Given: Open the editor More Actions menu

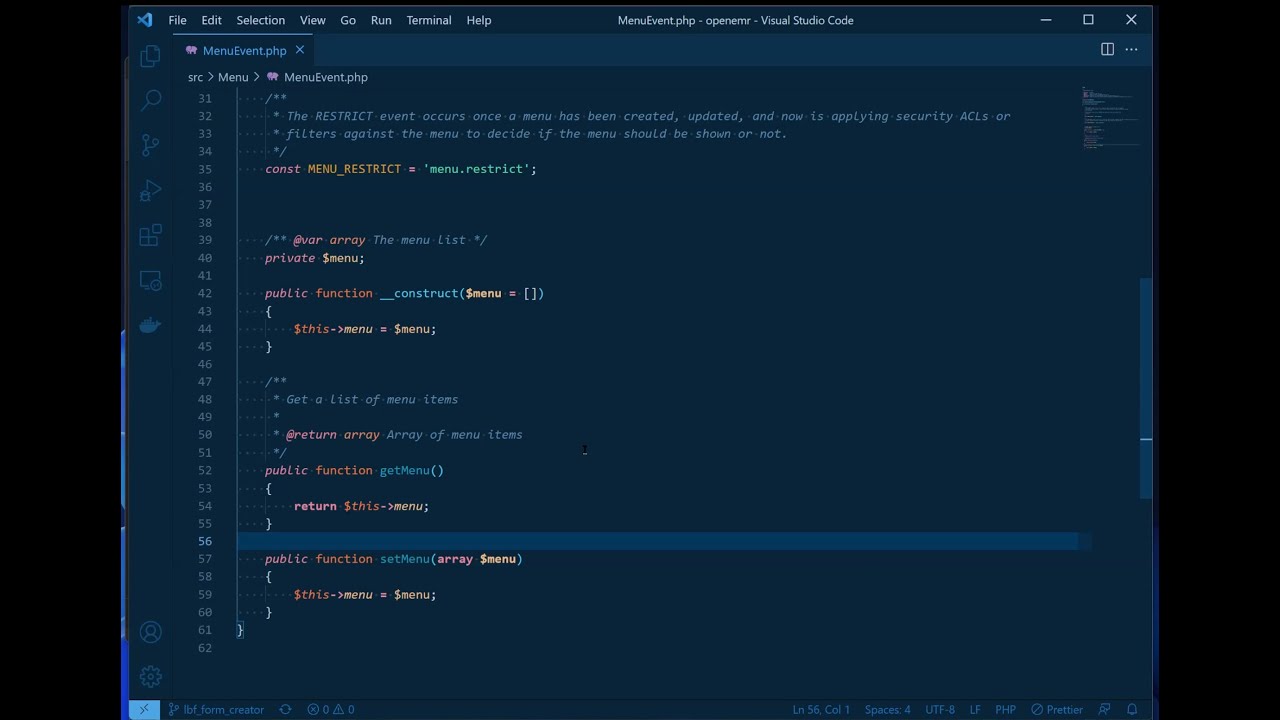Looking at the screenshot, I should pos(1131,49).
